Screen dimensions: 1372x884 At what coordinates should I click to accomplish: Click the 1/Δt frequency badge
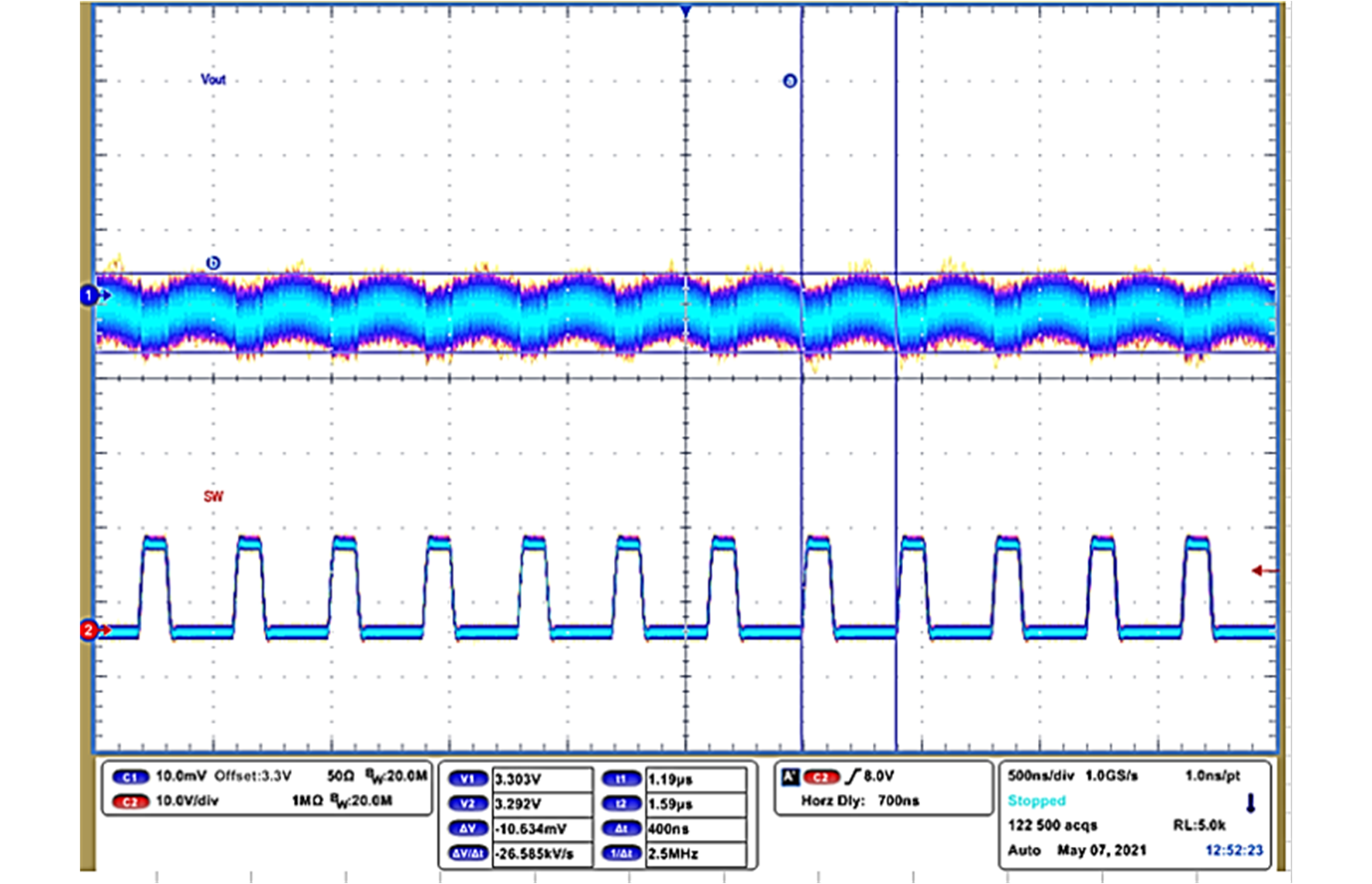pos(621,854)
